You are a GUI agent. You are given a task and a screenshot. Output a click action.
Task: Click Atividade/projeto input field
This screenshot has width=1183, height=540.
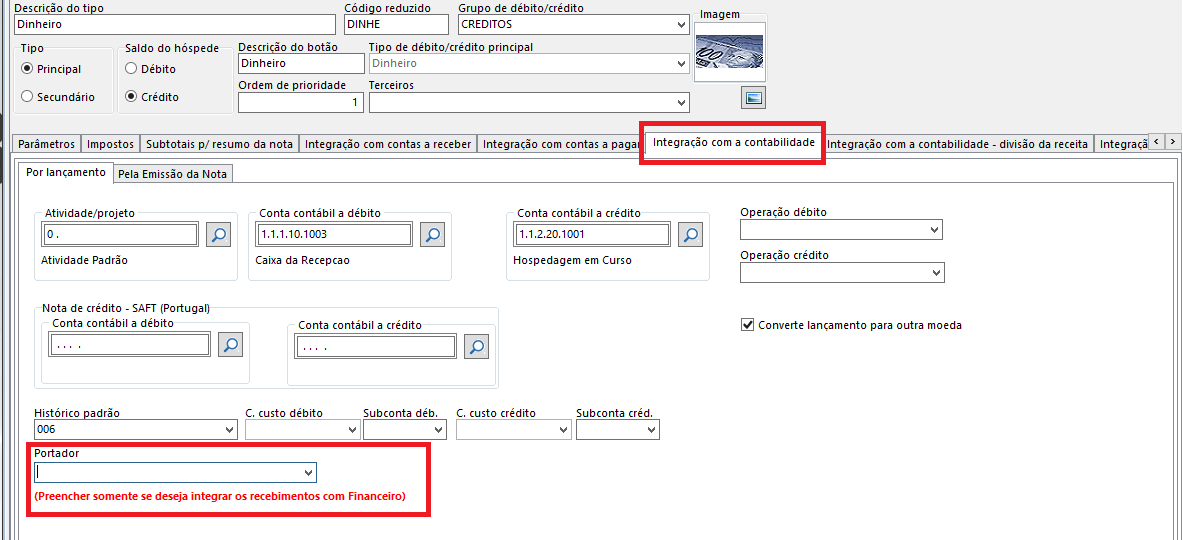click(x=121, y=235)
